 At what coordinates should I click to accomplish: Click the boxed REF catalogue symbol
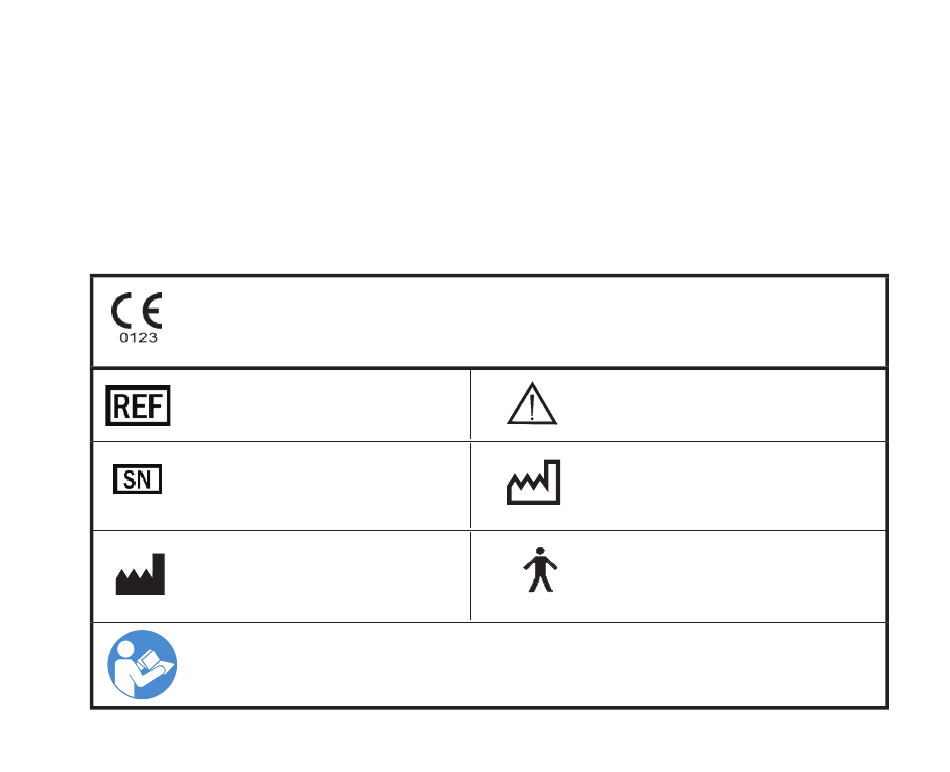138,405
